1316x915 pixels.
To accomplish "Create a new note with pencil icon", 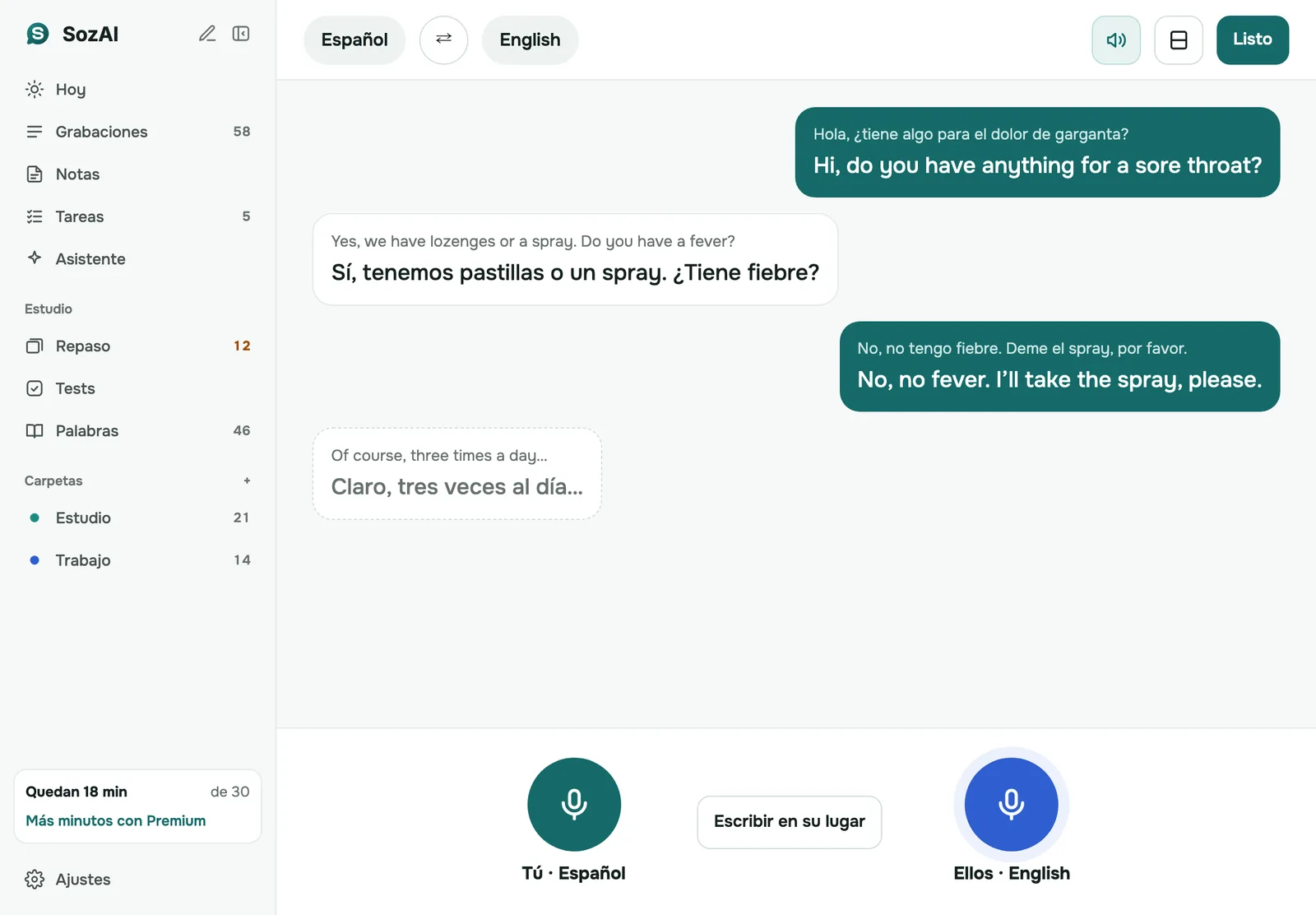I will [207, 34].
